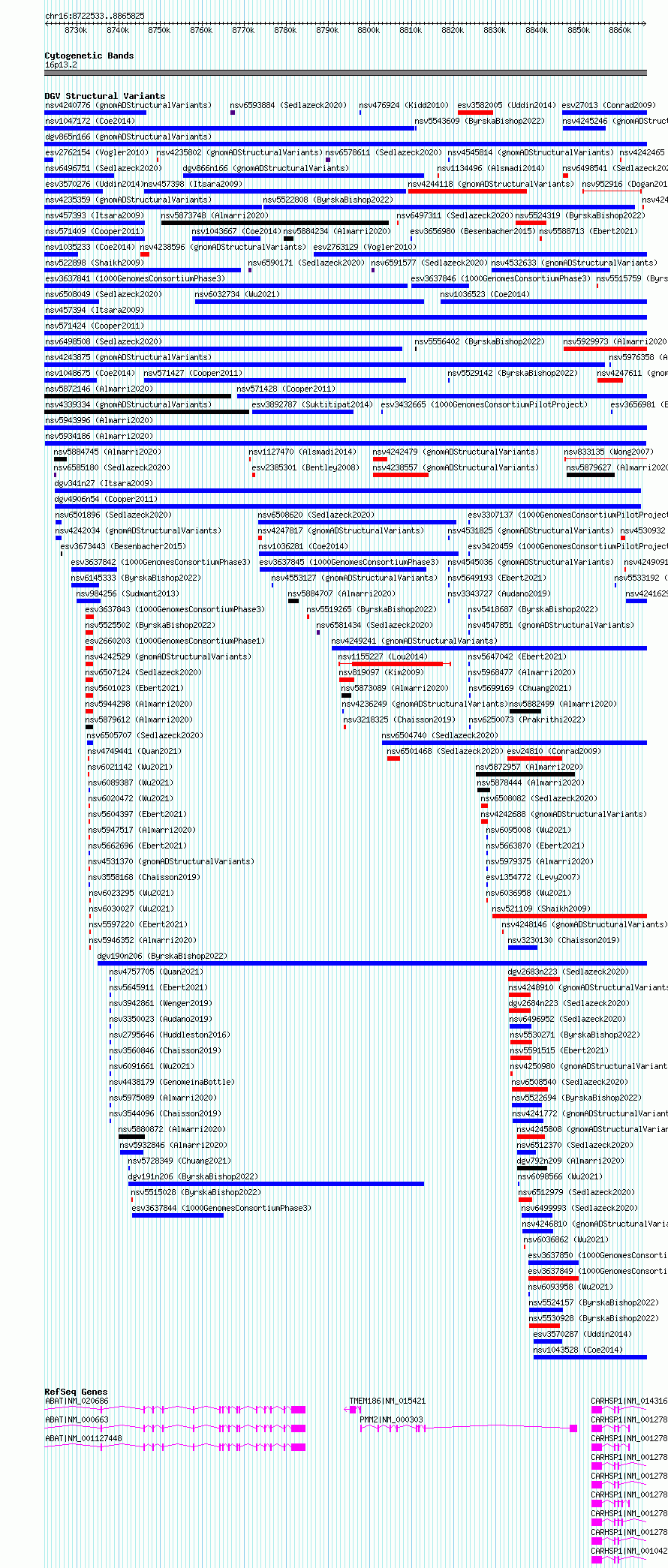Image resolution: width=668 pixels, height=1568 pixels.
Task: Click esv3637844 1000GenomesConsortiumPhase3 label
Action: [x=222, y=1208]
